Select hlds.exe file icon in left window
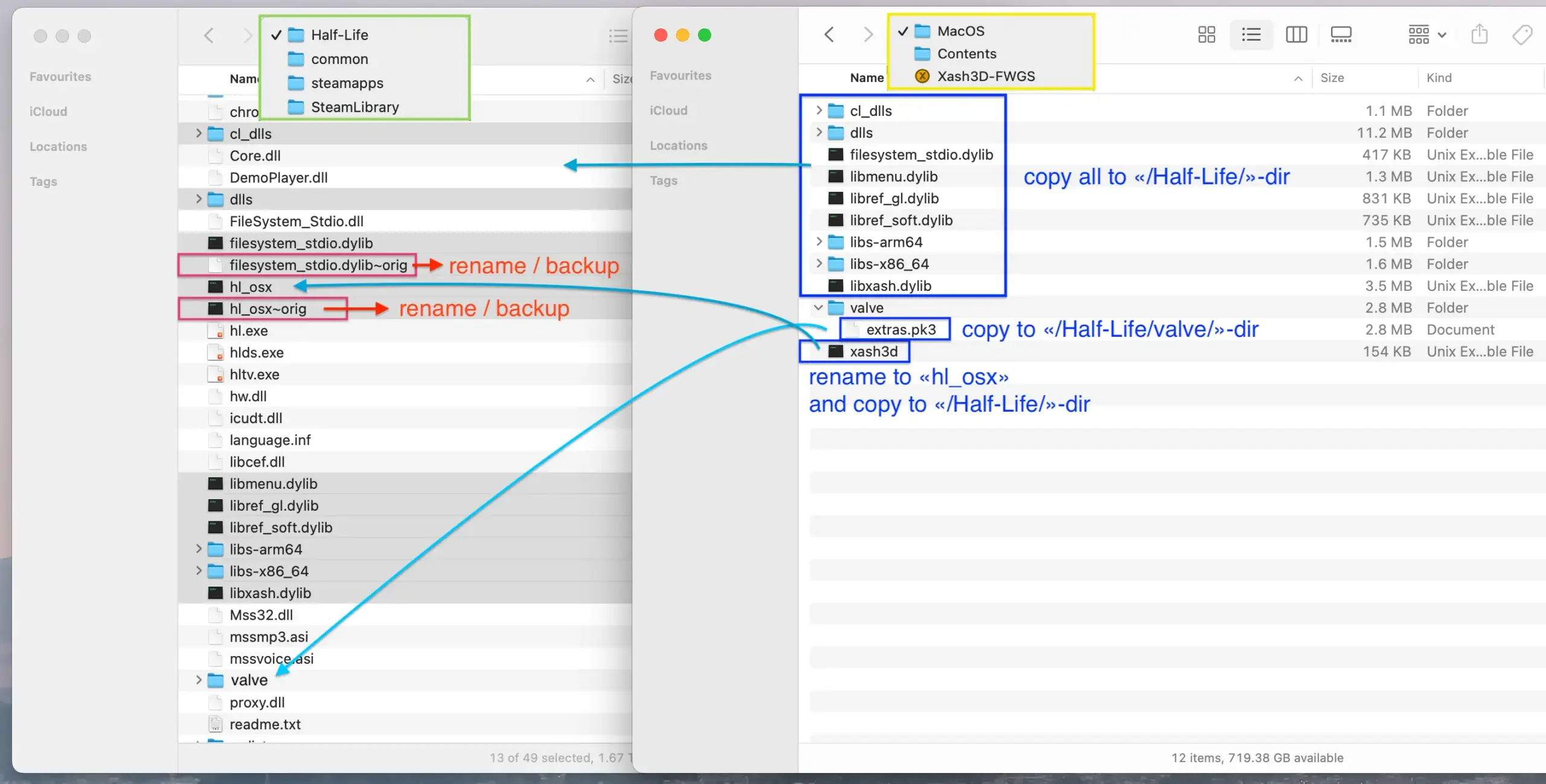Viewport: 1546px width, 784px height. [x=215, y=352]
